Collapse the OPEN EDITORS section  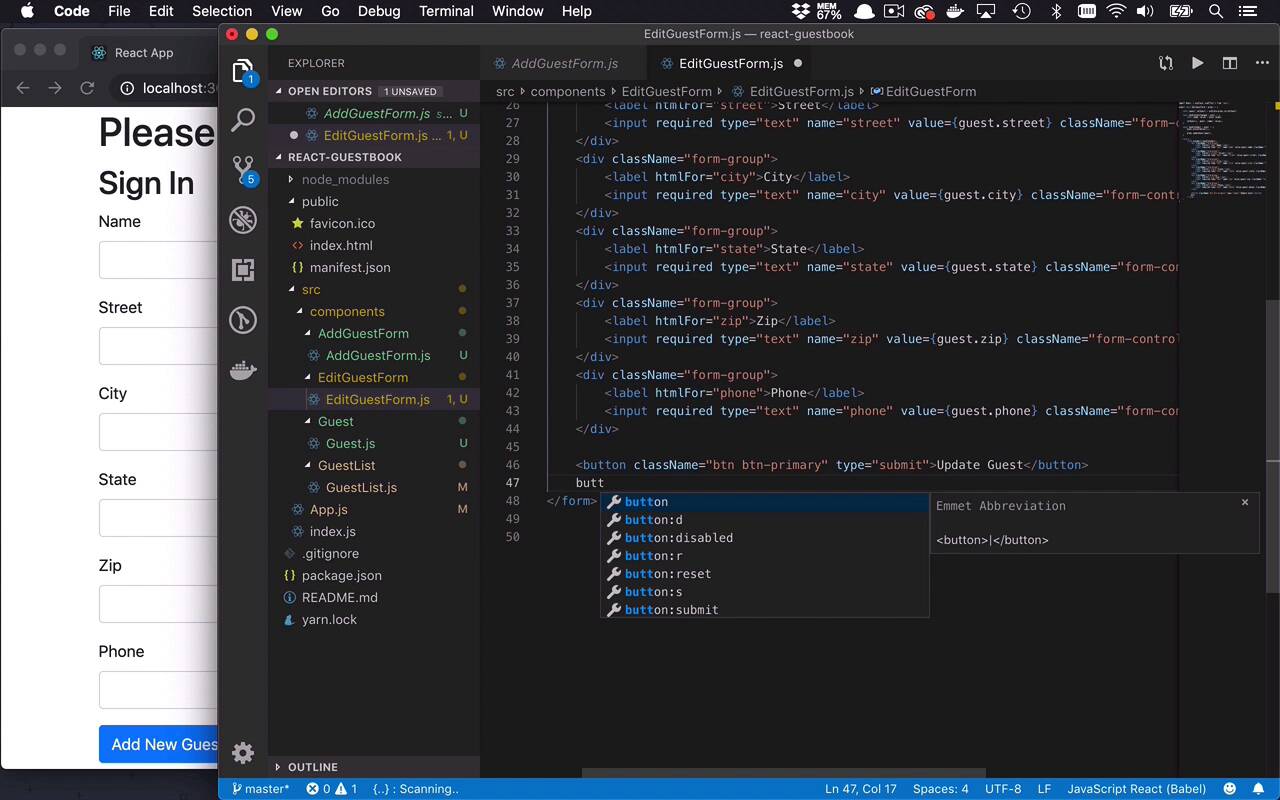329,91
